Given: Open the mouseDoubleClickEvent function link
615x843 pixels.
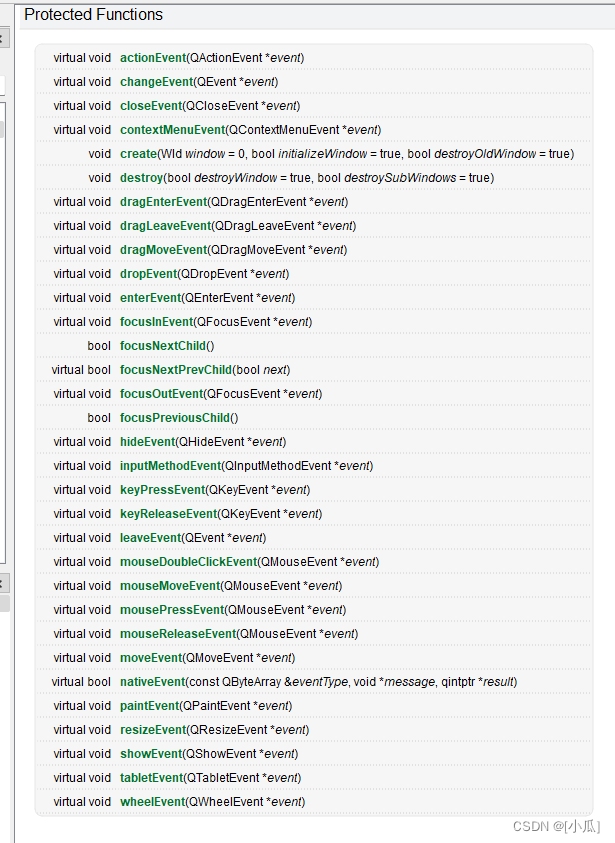Looking at the screenshot, I should (x=189, y=562).
